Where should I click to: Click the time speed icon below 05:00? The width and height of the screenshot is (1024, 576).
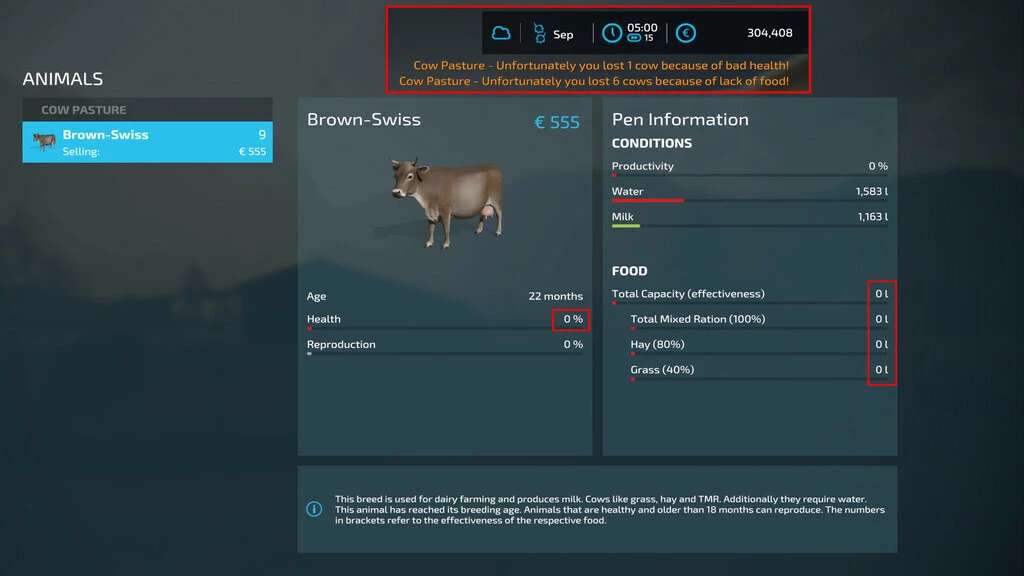click(633, 39)
